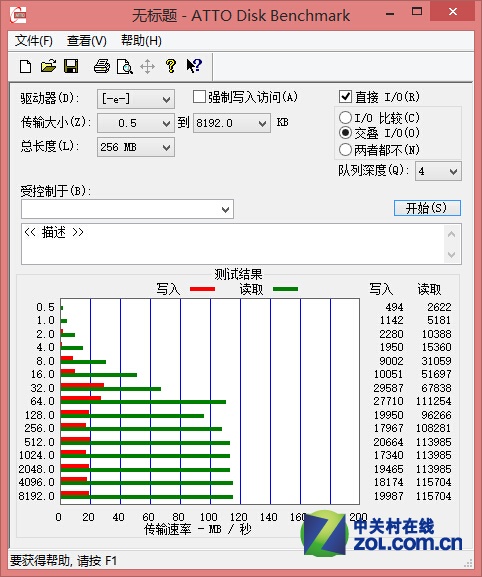
Task: Toggle 直接 I/O(R) checkbox
Action: click(345, 97)
